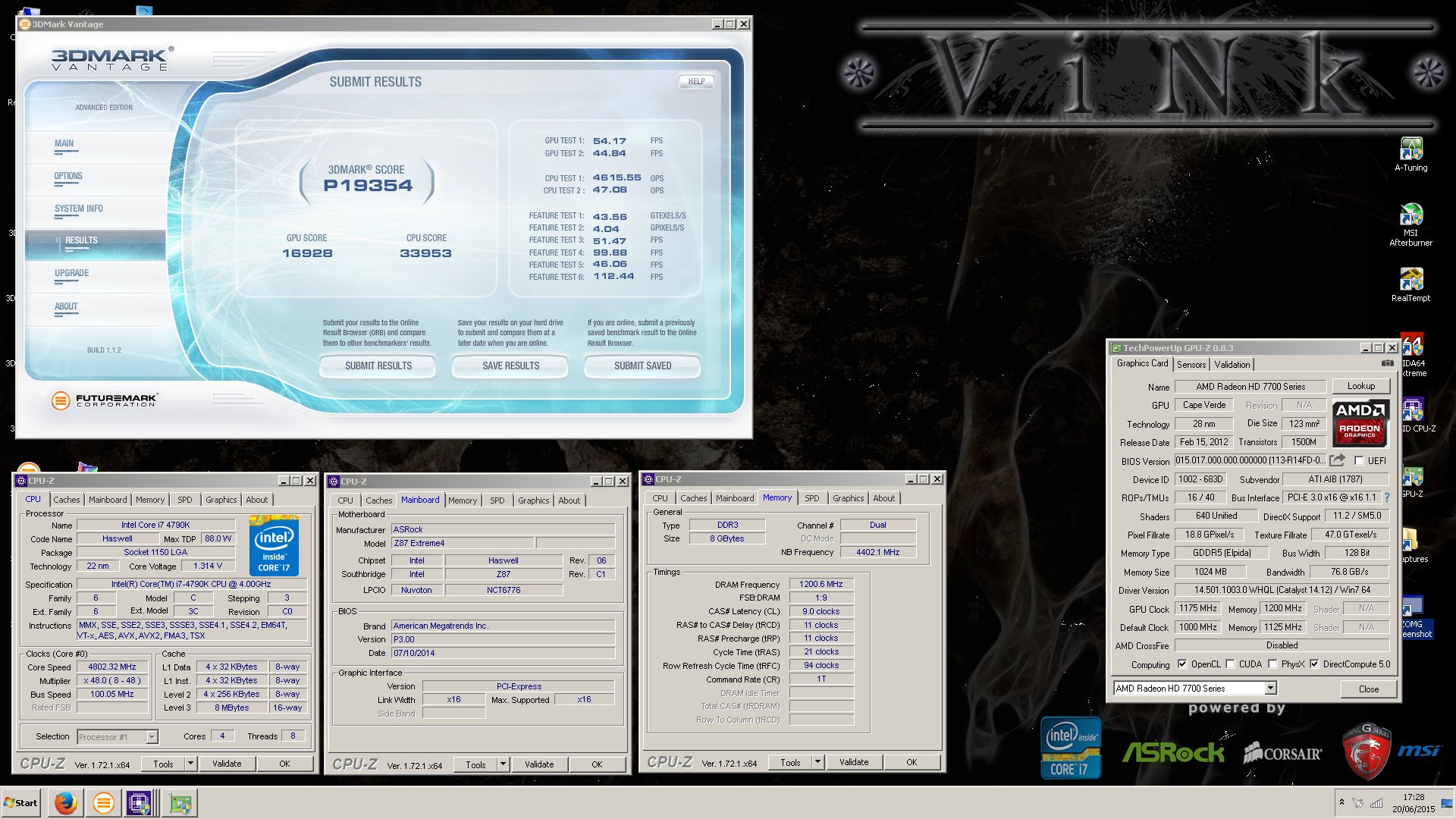Click the DRAM Frequency value 1200.6 MHz

point(821,584)
